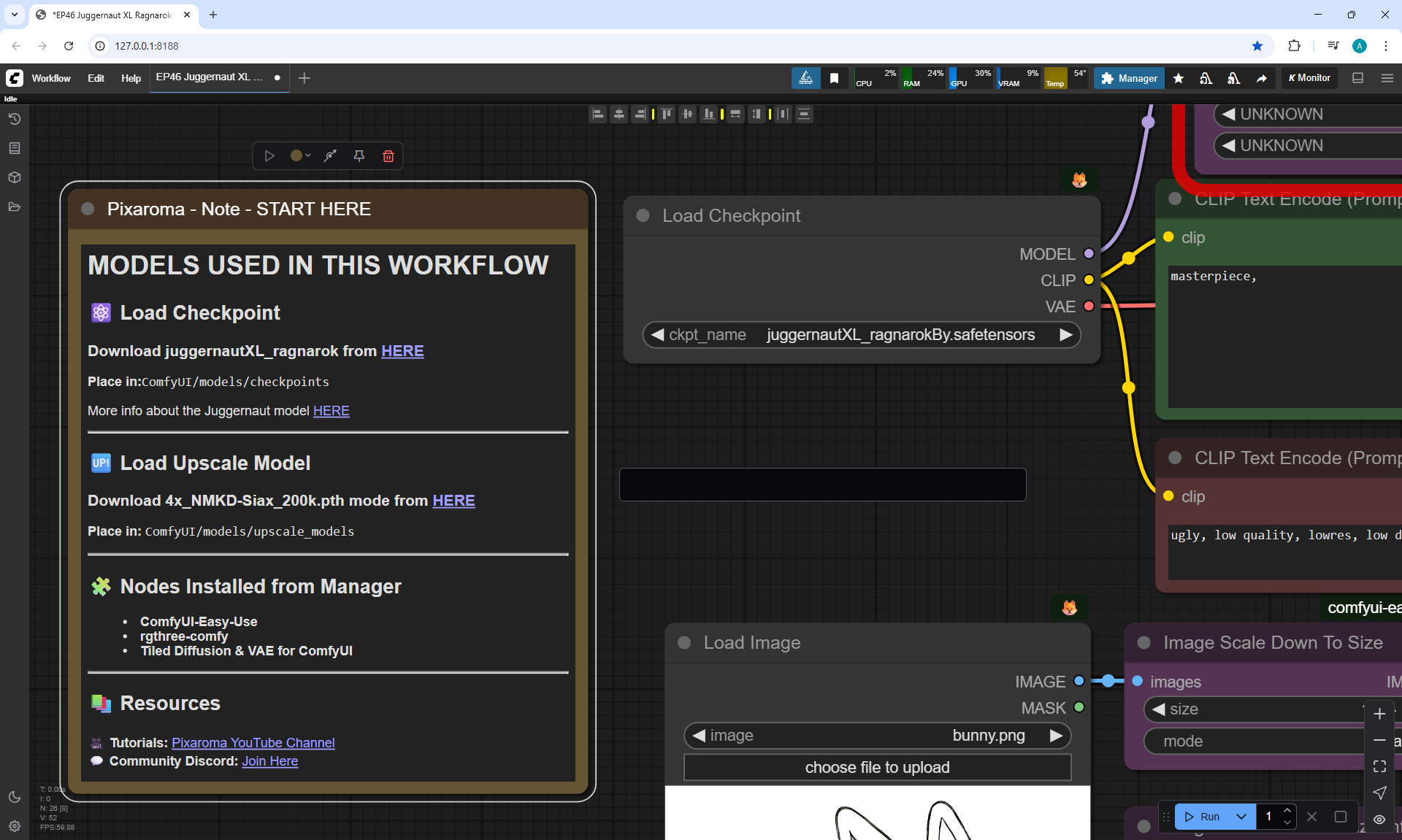This screenshot has height=840, width=1402.
Task: Delete selected node with red trash icon
Action: (x=388, y=155)
